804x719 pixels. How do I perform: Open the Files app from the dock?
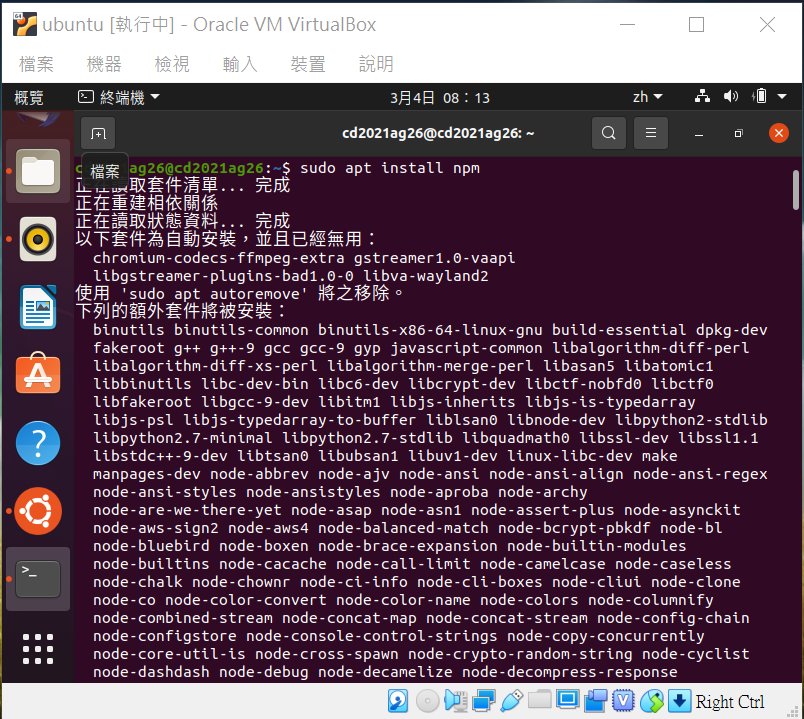[x=38, y=171]
